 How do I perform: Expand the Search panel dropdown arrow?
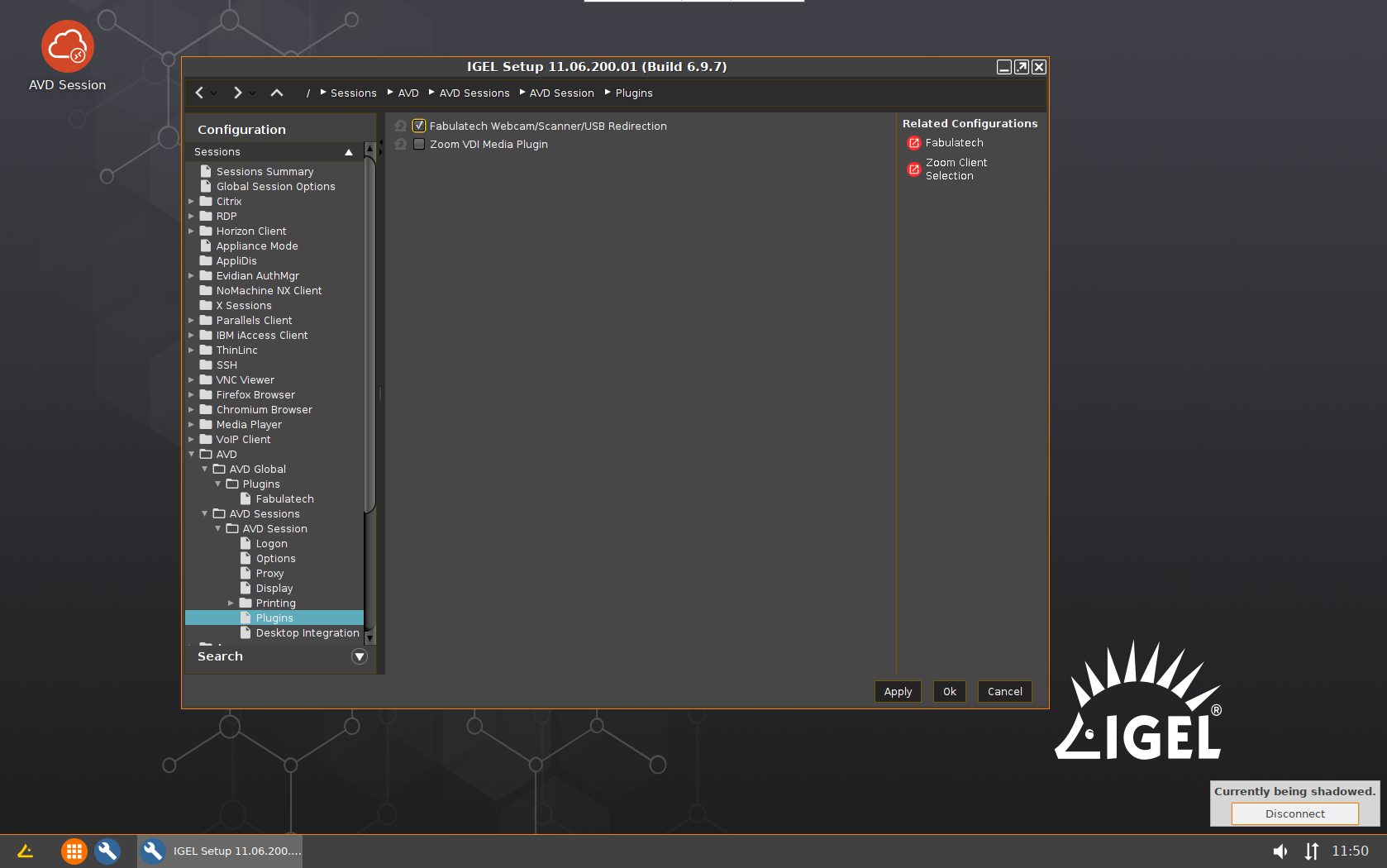click(x=360, y=656)
